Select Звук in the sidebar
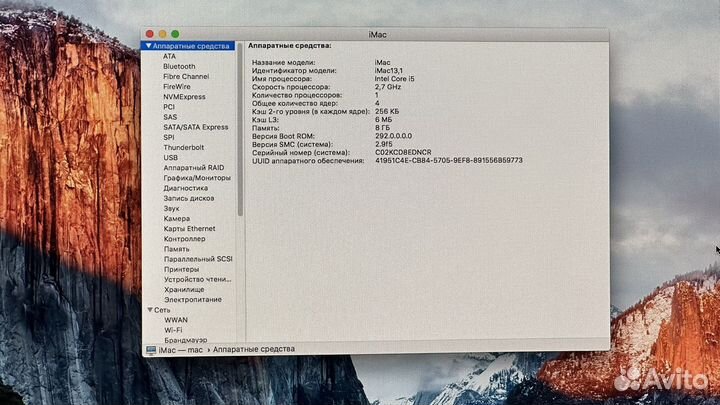The width and height of the screenshot is (720, 405). click(171, 208)
